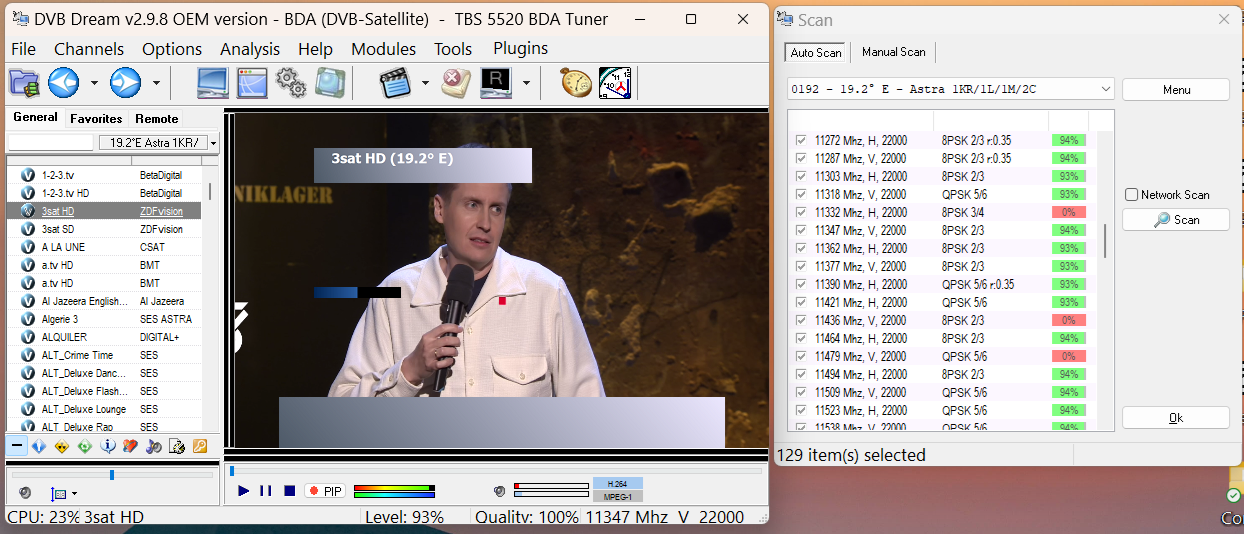Open scheduler via the clock calendar icon
Viewport: 1244px width, 534px height.
pos(615,83)
